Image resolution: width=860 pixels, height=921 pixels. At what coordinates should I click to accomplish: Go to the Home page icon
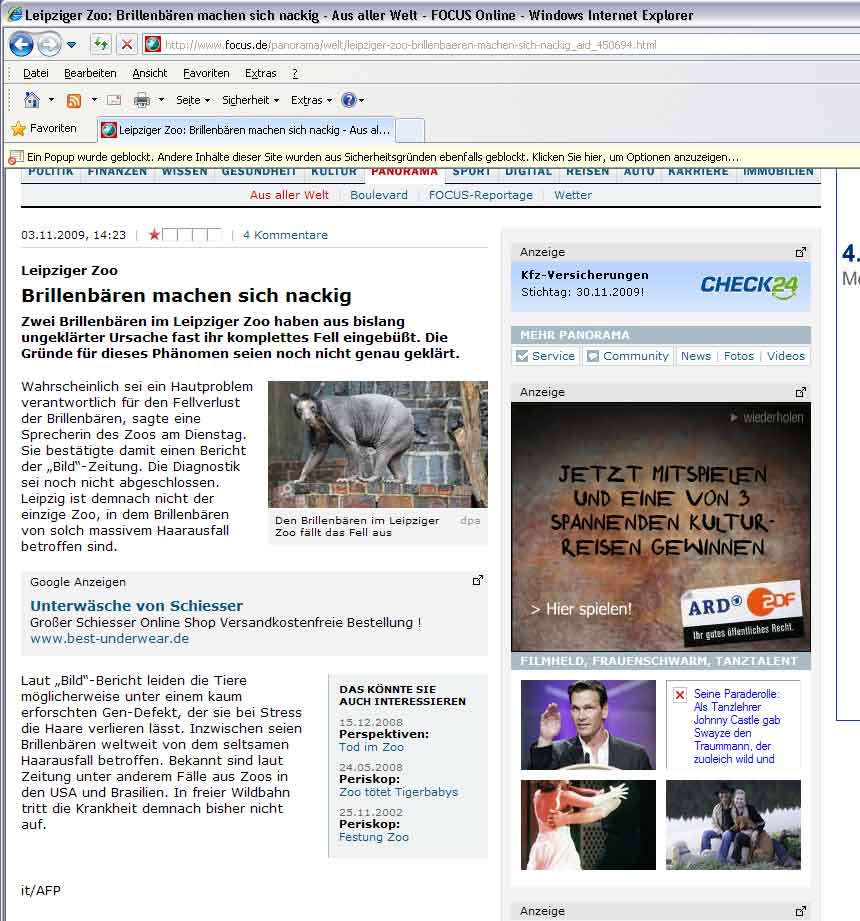click(x=32, y=100)
